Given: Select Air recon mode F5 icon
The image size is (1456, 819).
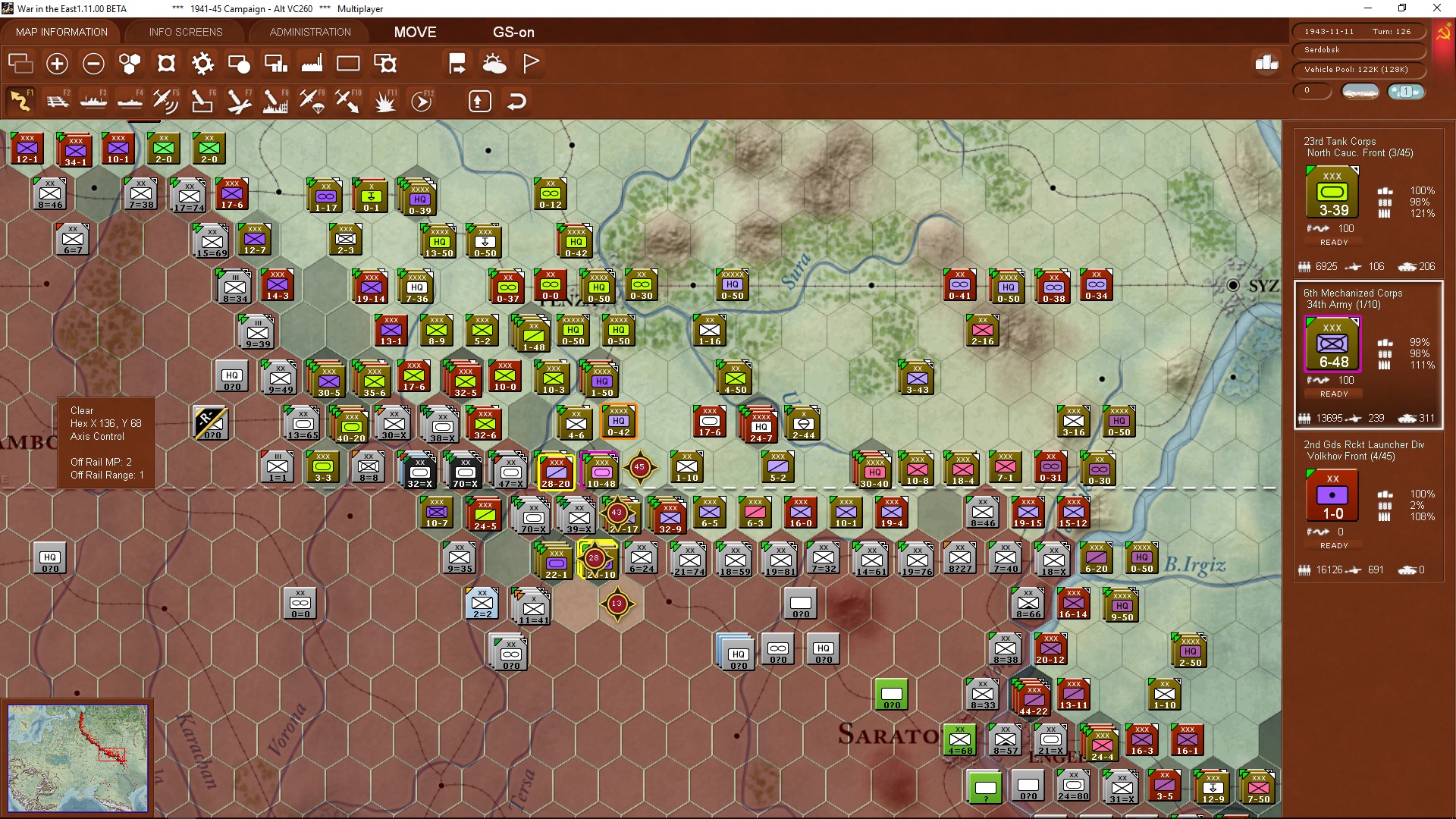Looking at the screenshot, I should pyautogui.click(x=166, y=101).
